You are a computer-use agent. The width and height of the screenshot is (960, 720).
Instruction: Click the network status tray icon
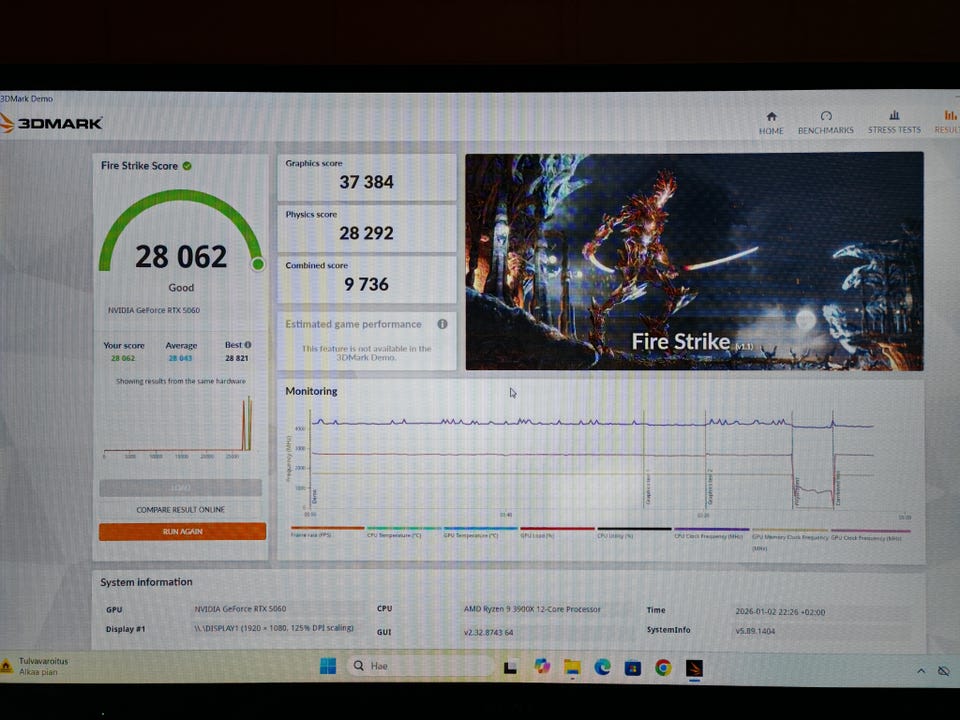[x=944, y=671]
